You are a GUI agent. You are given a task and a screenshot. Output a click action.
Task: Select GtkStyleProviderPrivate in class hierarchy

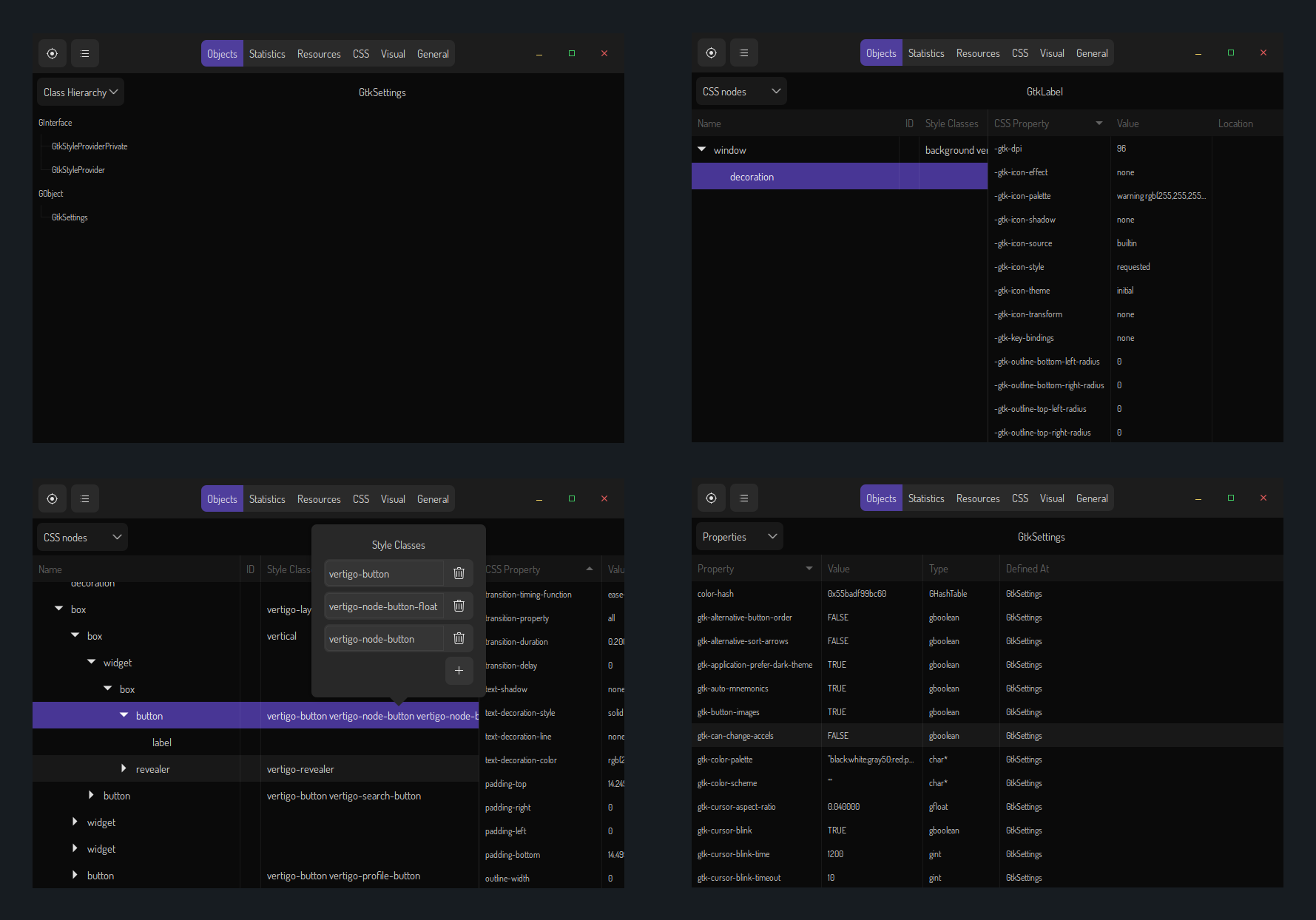click(x=90, y=146)
